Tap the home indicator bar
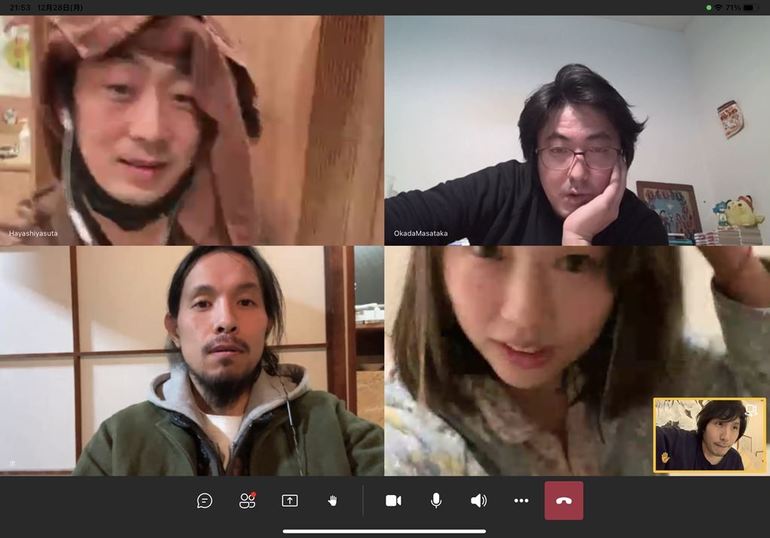The height and width of the screenshot is (538, 770). click(x=385, y=531)
